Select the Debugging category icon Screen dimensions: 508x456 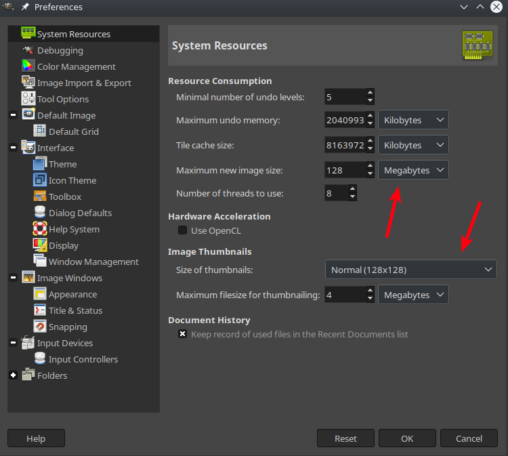pos(28,50)
